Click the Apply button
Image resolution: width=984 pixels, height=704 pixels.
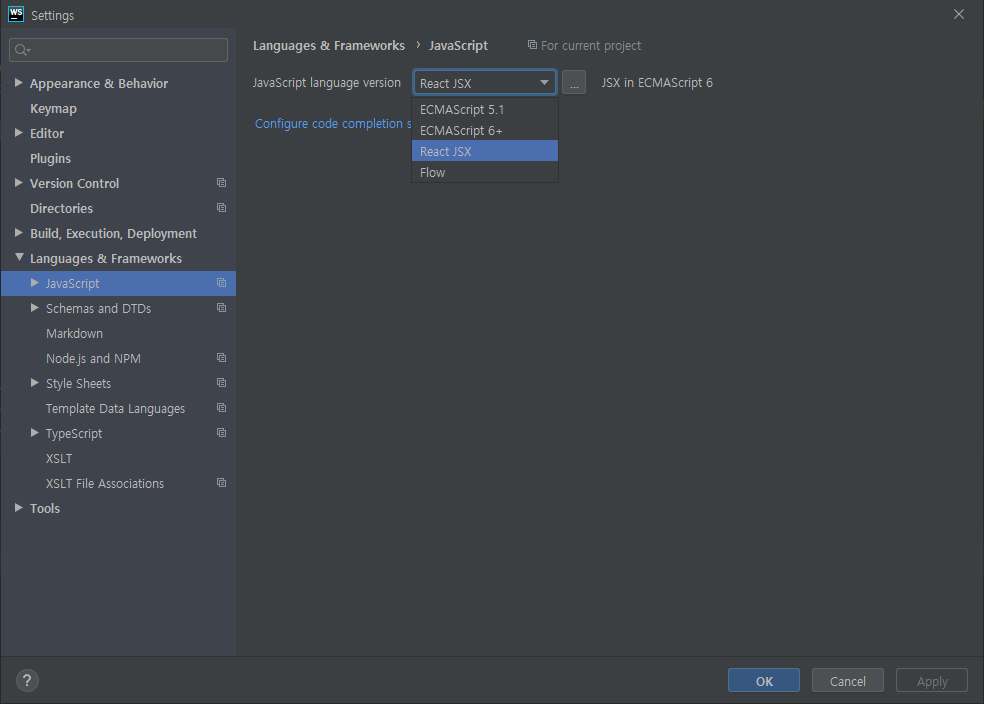coord(932,680)
